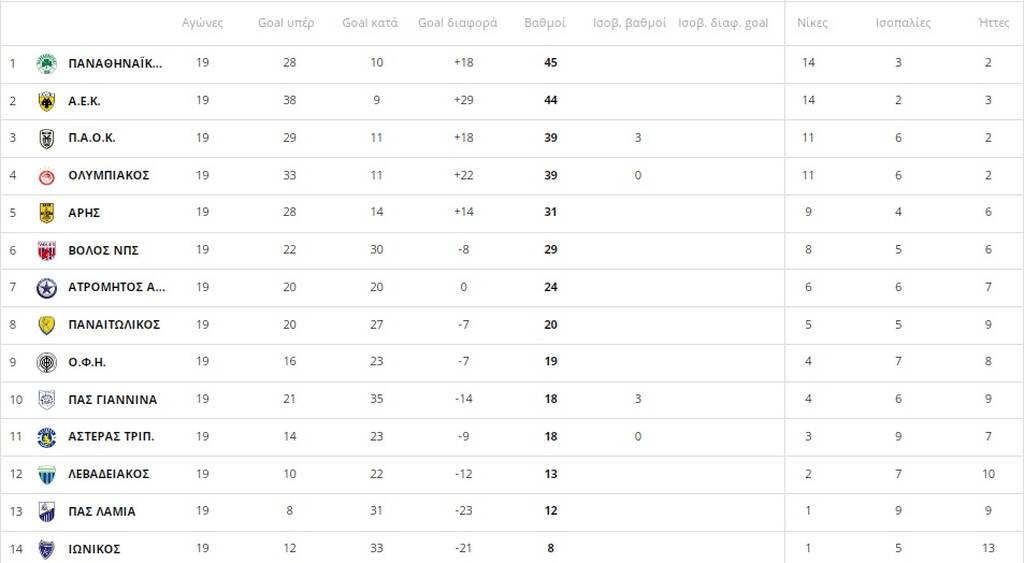Sort by the Goal διαφορά column header
This screenshot has width=1024, height=563.
click(458, 23)
